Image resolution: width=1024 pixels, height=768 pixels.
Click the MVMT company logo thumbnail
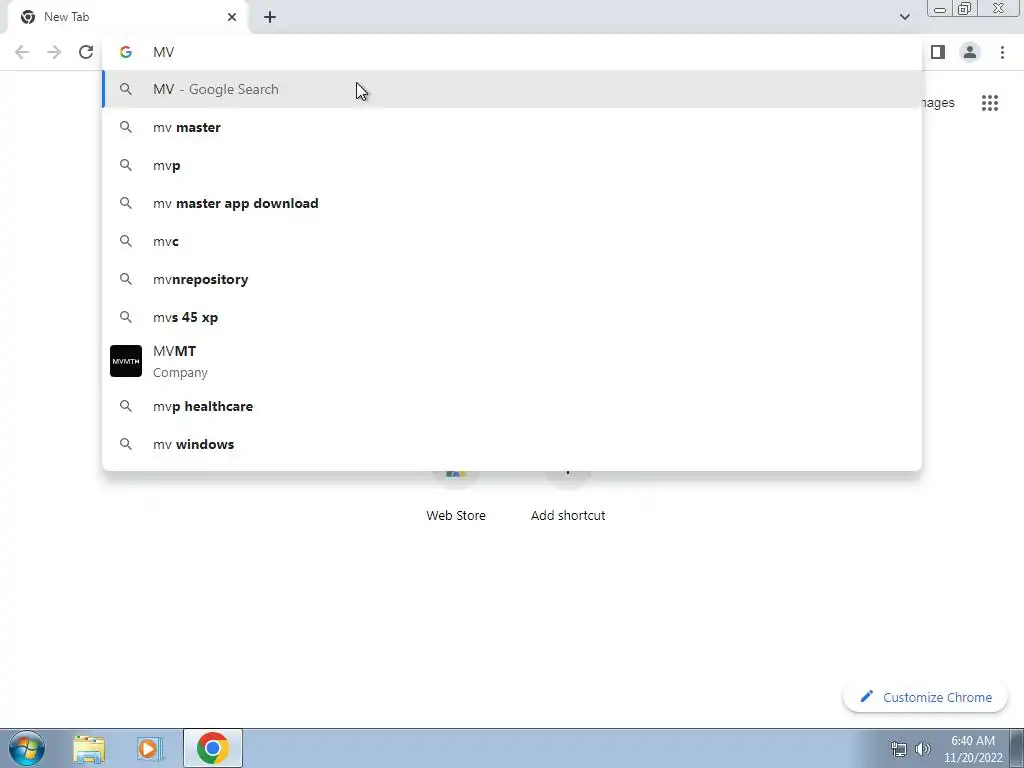[126, 361]
